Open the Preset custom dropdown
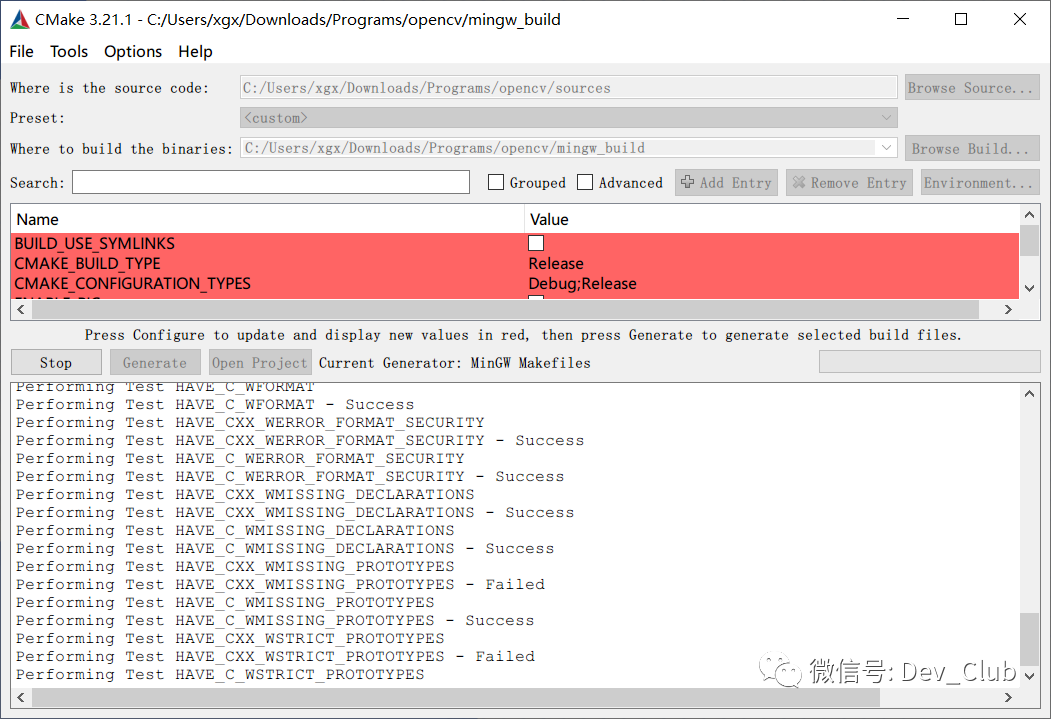This screenshot has height=719, width=1051. click(568, 118)
